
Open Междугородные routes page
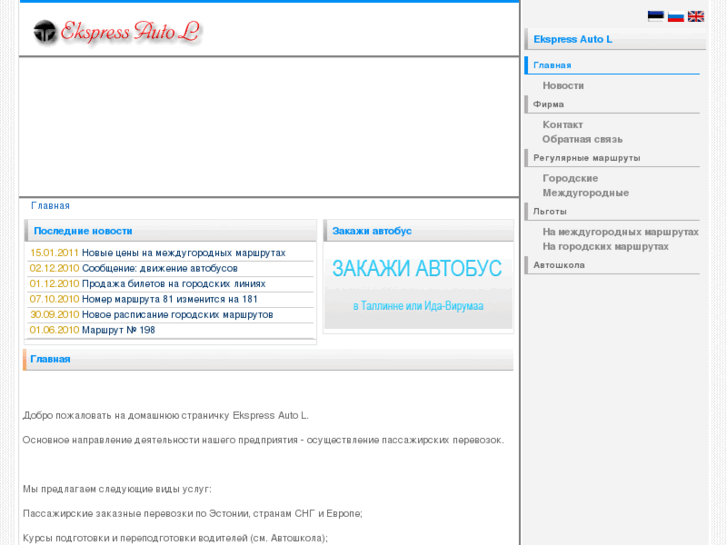pyautogui.click(x=586, y=193)
